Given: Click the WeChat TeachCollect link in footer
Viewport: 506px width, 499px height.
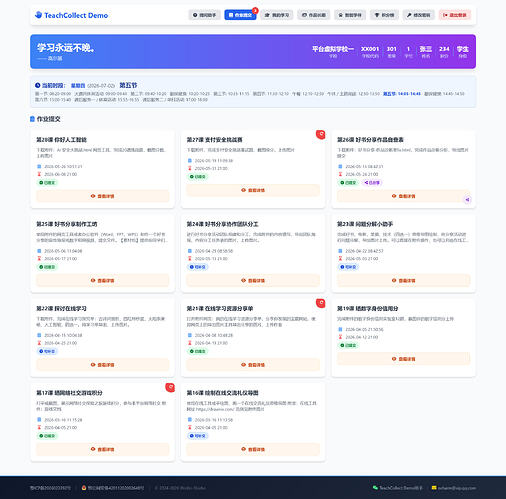Looking at the screenshot, I should coord(398,488).
